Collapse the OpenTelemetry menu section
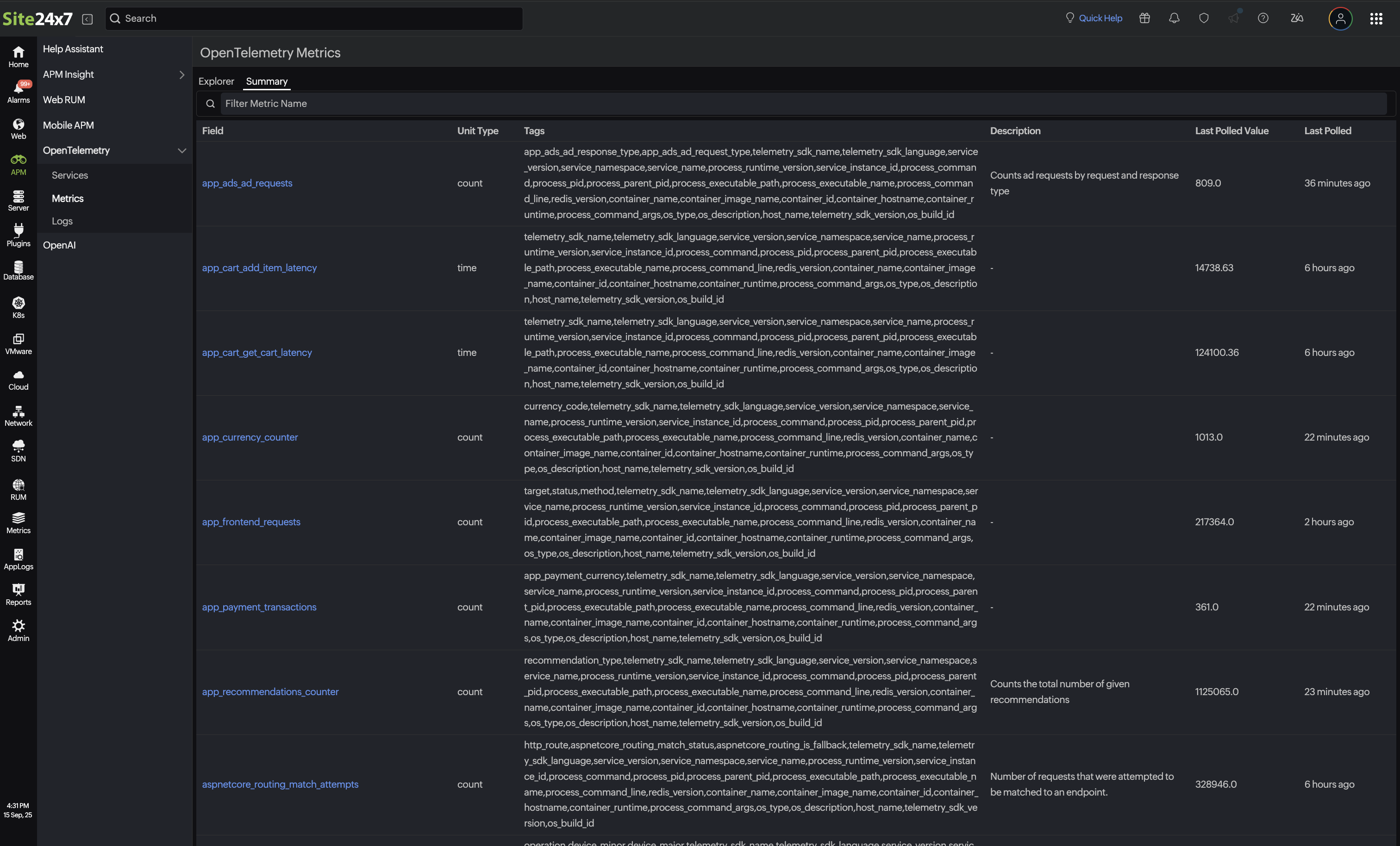The width and height of the screenshot is (1400, 846). click(181, 150)
